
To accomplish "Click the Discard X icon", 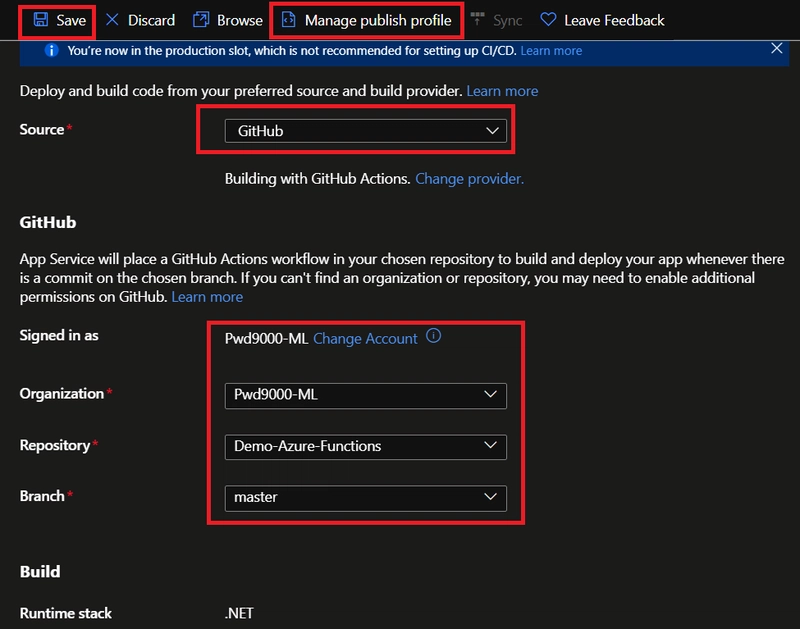I will [112, 20].
